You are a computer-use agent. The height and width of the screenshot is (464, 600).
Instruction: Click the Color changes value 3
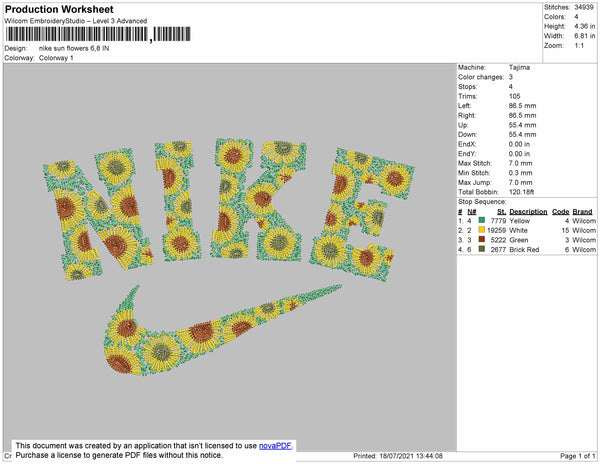(511, 77)
